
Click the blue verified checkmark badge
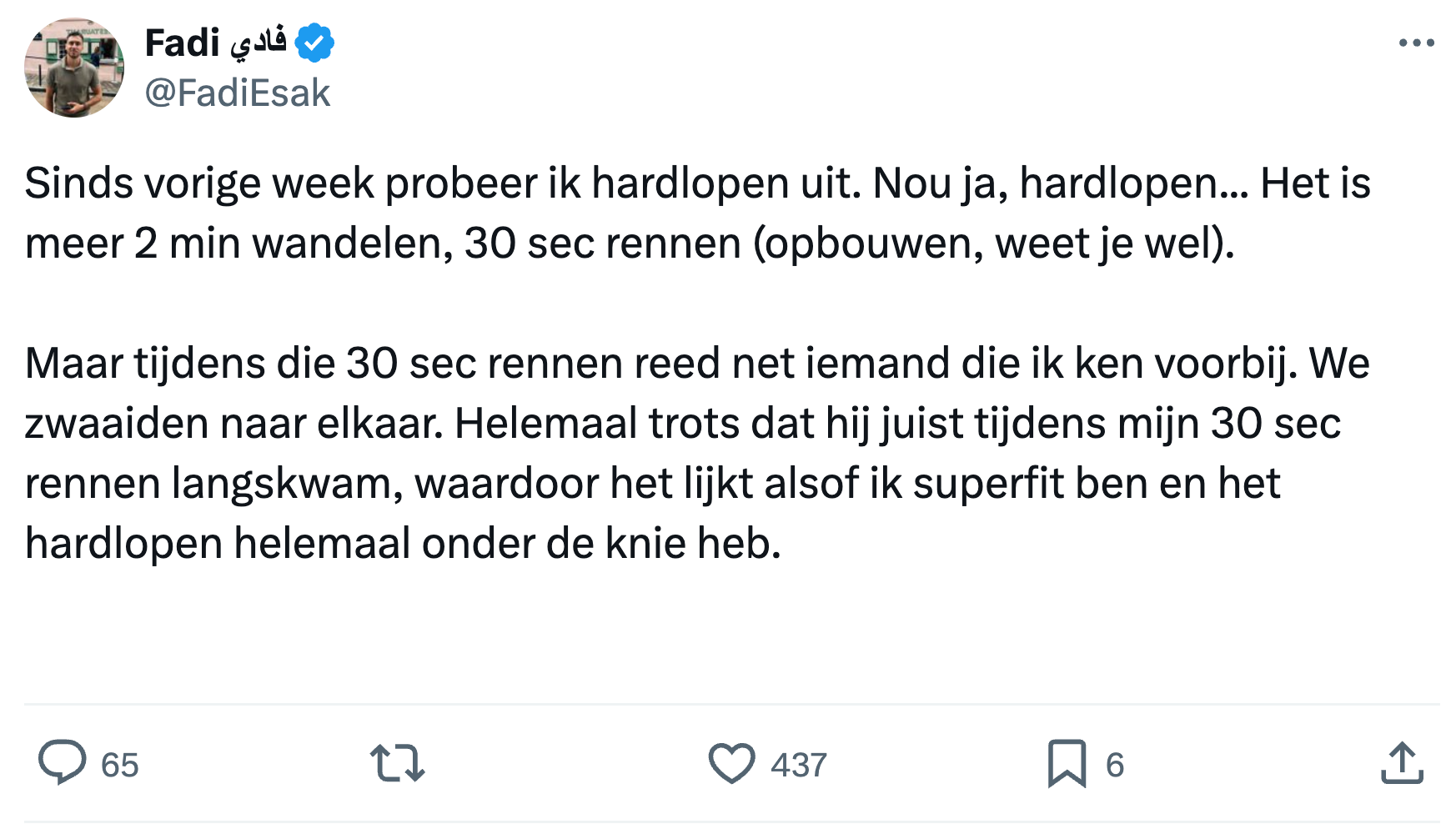(x=314, y=43)
